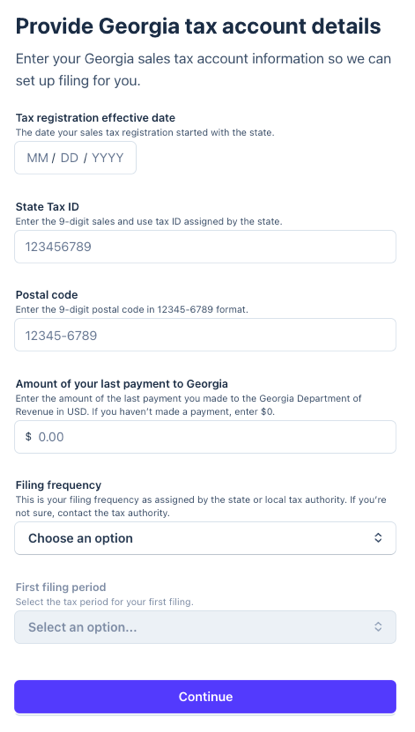This screenshot has height=732, width=415.
Task: Click the 'First filing period' label
Action: pyautogui.click(x=61, y=587)
